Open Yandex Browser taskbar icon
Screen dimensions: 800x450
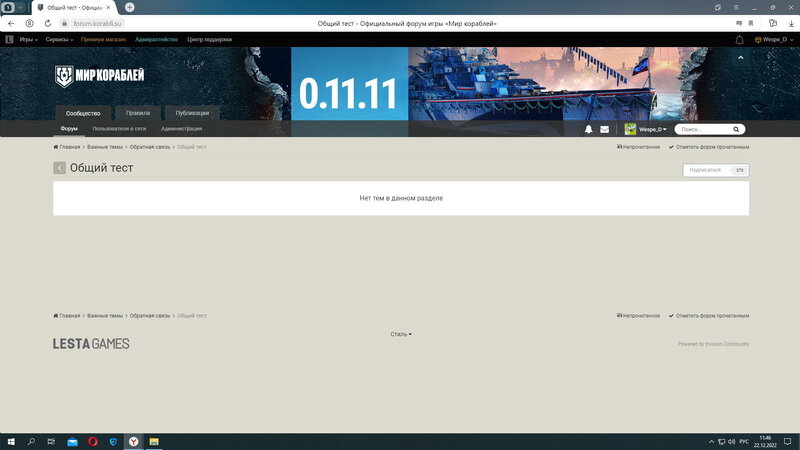134,441
